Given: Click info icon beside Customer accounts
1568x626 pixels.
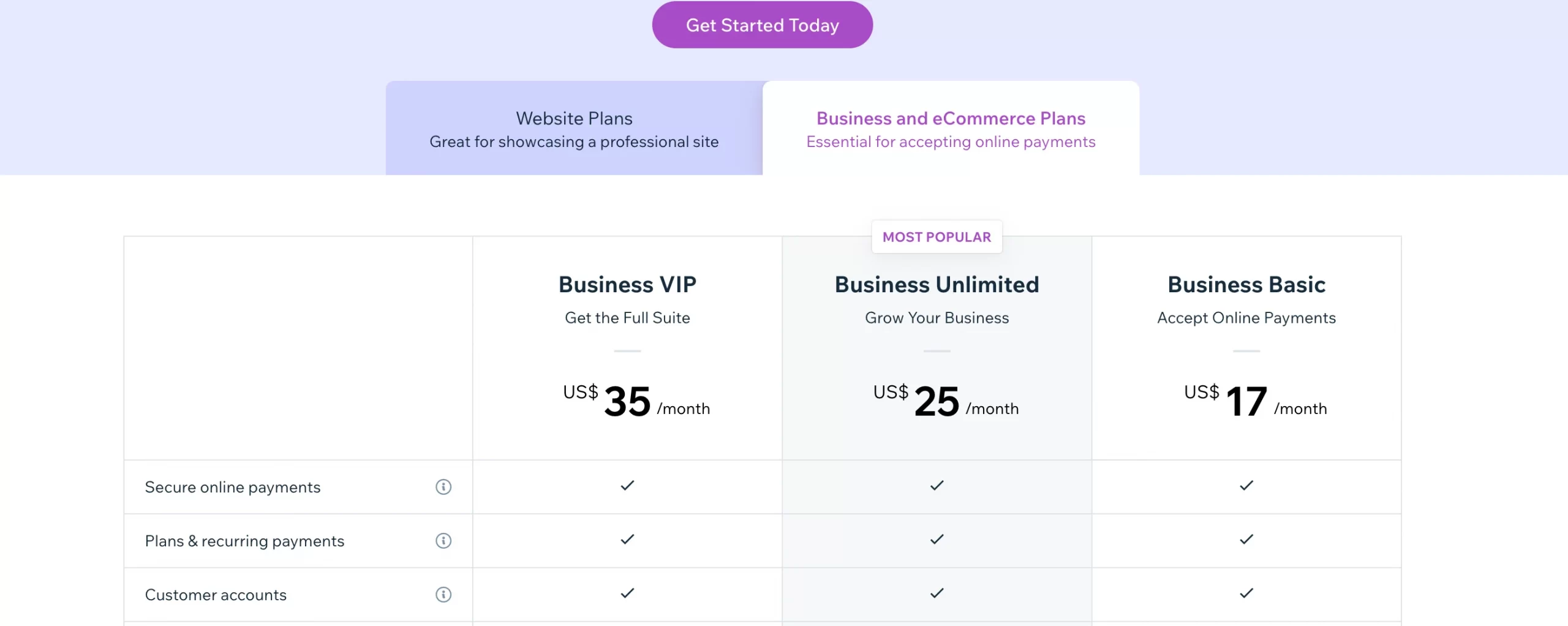Looking at the screenshot, I should pos(443,595).
